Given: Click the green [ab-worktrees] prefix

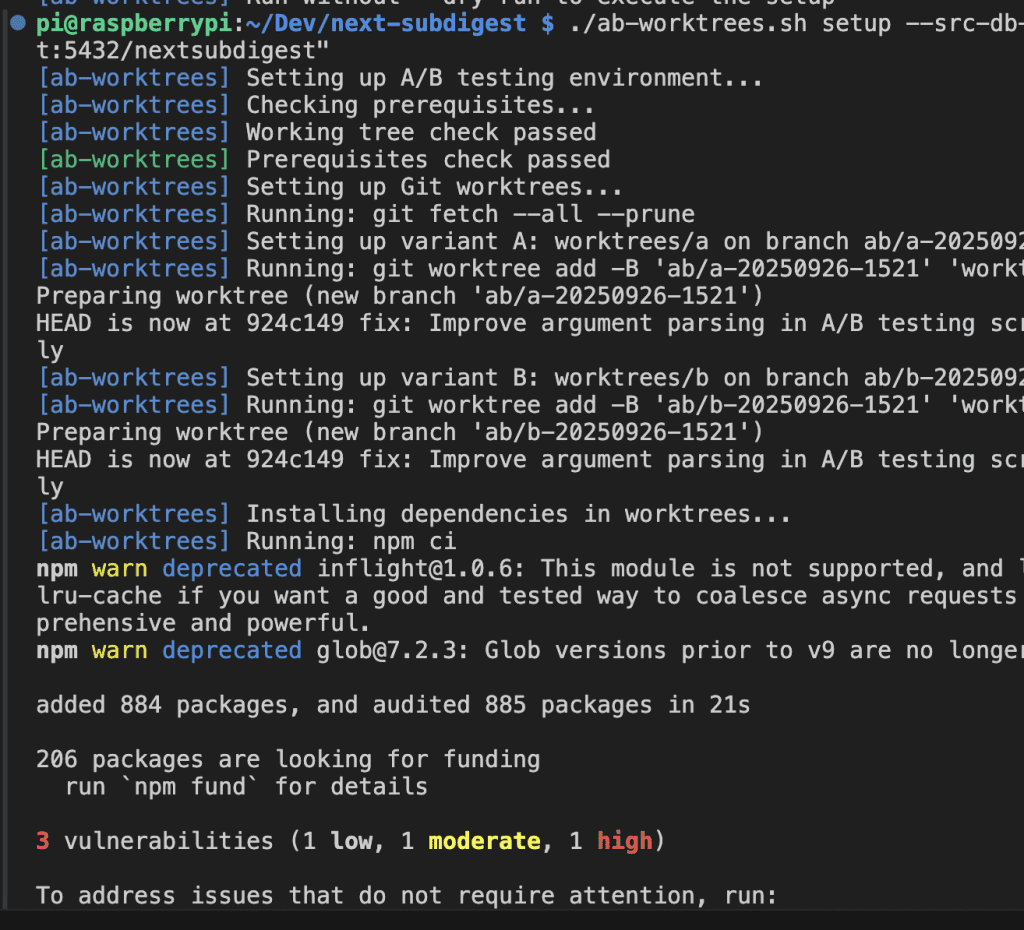Looking at the screenshot, I should tap(133, 160).
